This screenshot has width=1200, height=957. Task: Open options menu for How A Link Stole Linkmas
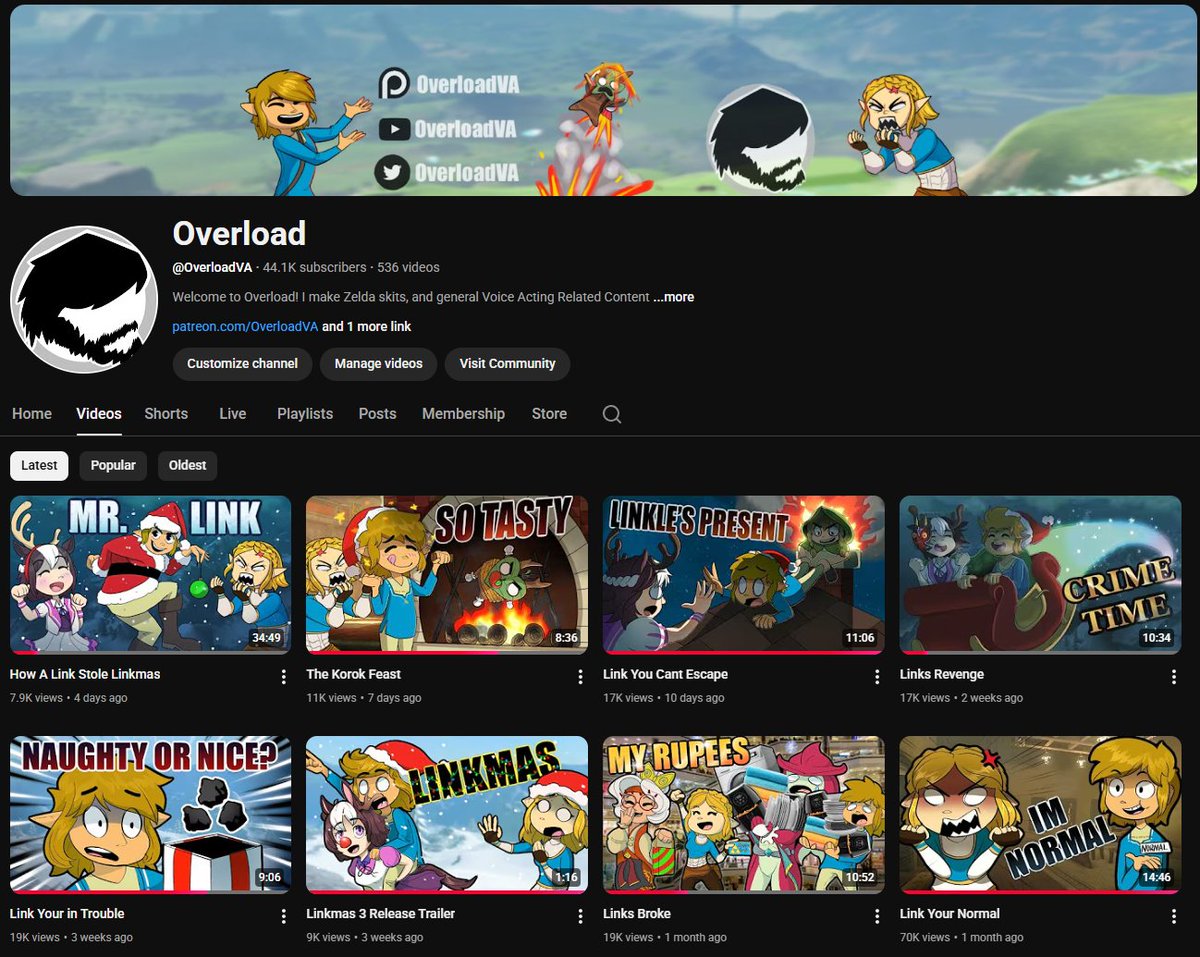(x=284, y=677)
